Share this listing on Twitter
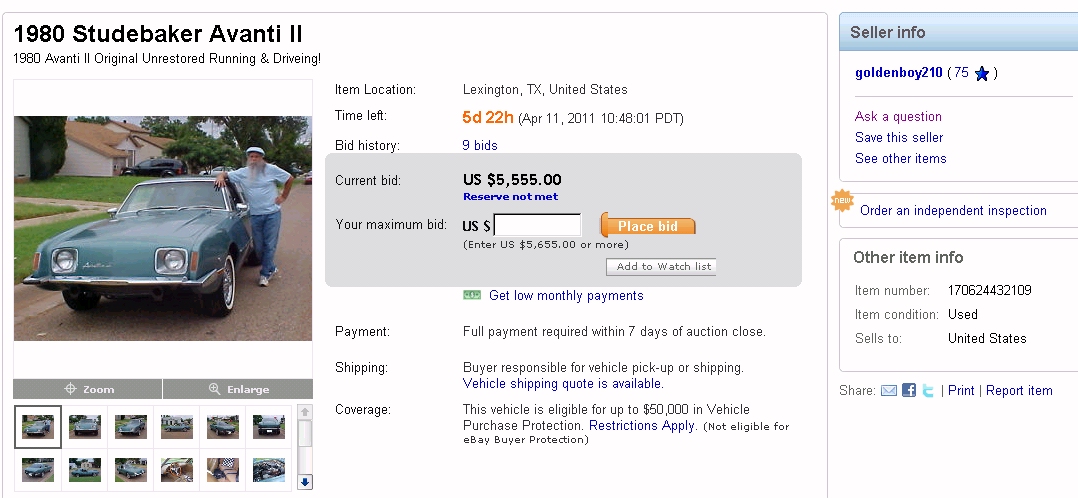 (928, 391)
